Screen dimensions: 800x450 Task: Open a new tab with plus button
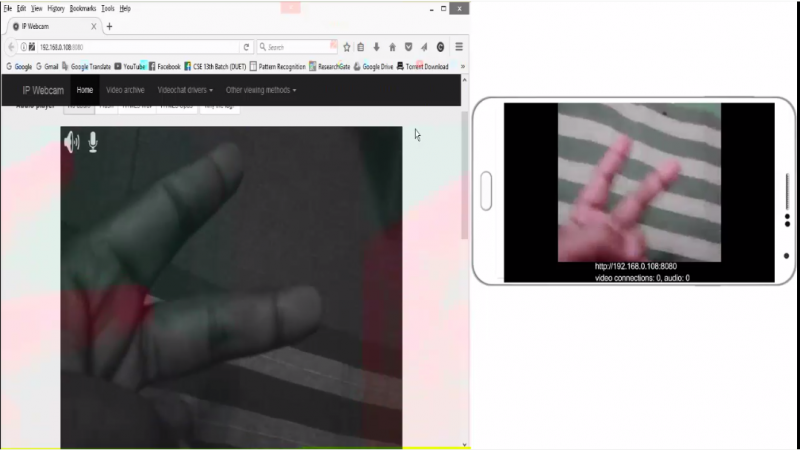pyautogui.click(x=109, y=27)
